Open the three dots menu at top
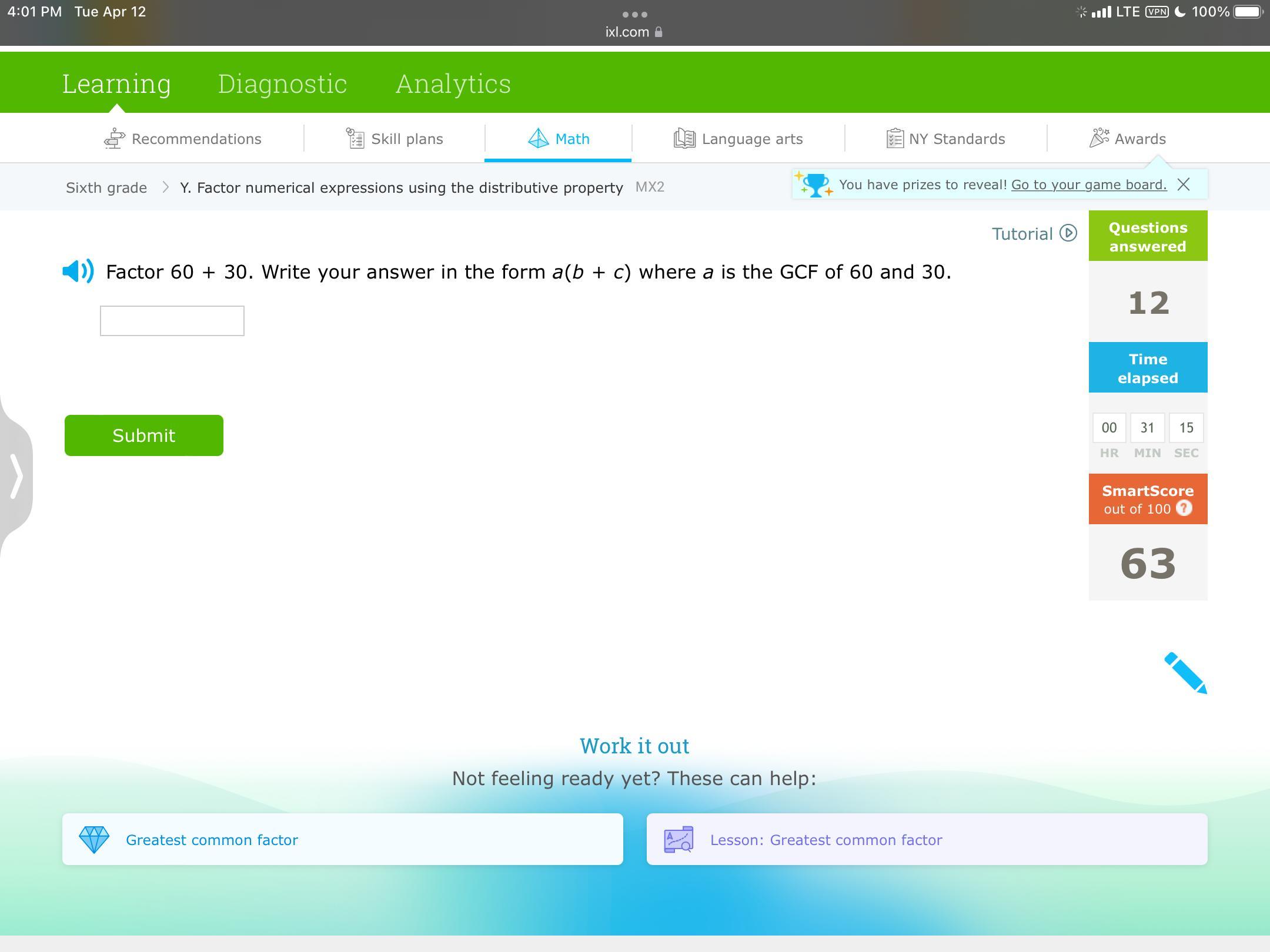The height and width of the screenshot is (952, 1270). [634, 14]
